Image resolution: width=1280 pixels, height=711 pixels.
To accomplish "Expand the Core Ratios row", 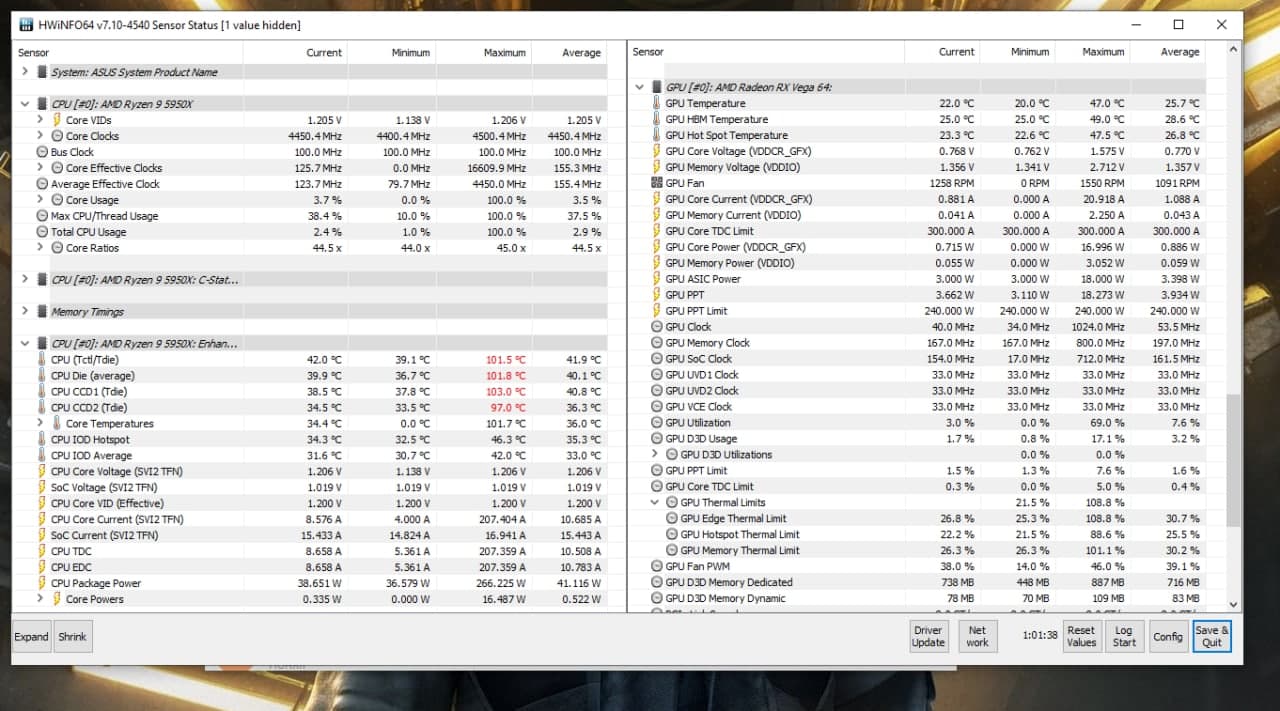I will pos(40,248).
